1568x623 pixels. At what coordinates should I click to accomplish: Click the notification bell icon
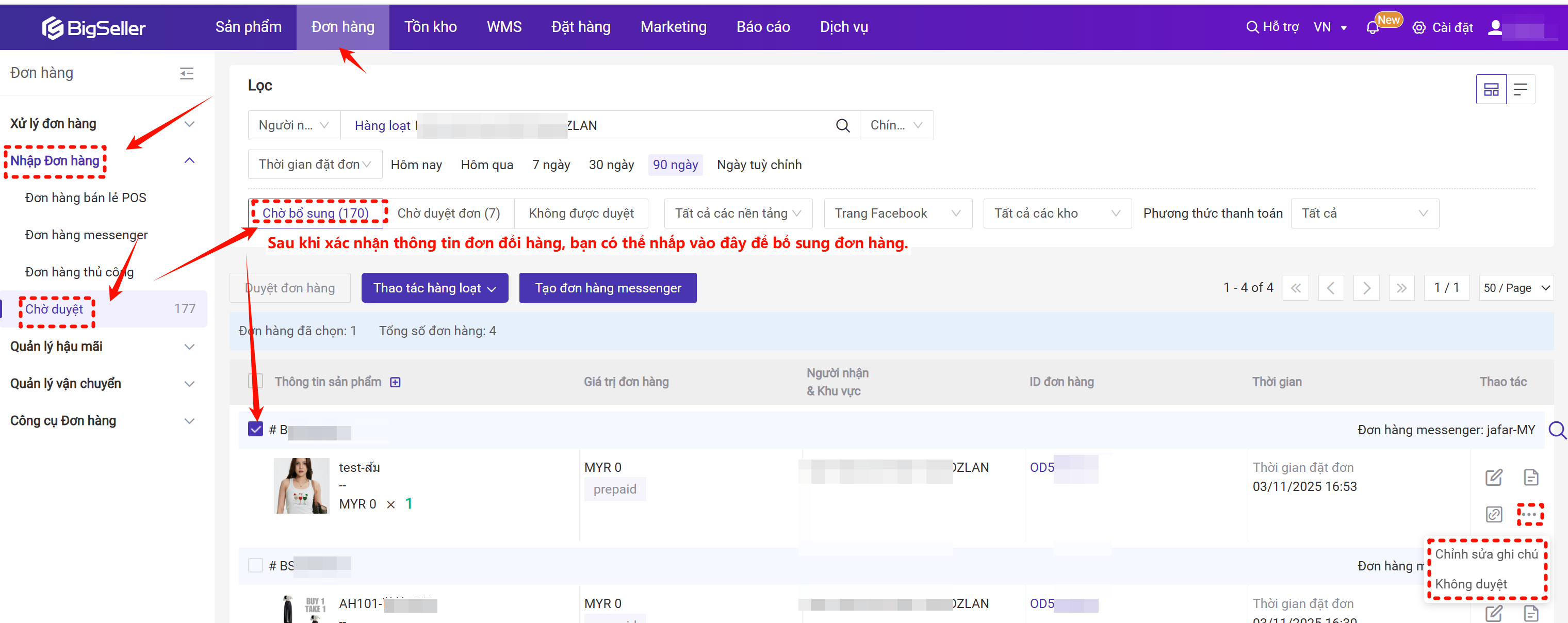point(1372,28)
